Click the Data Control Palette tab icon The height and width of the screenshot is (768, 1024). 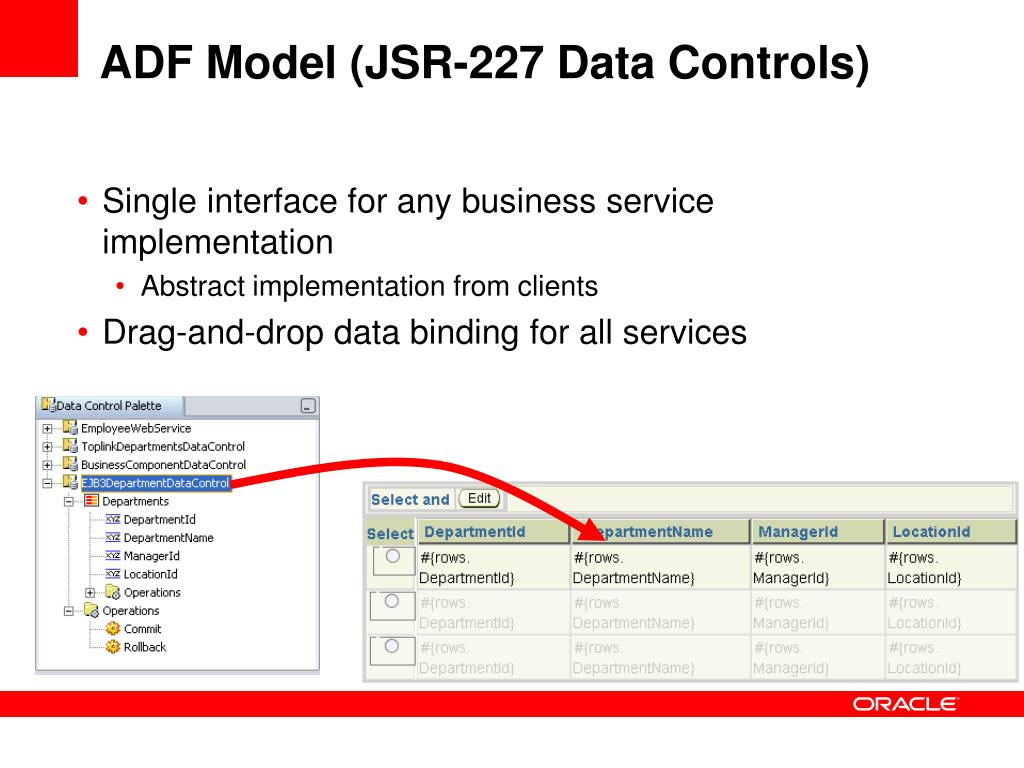pyautogui.click(x=48, y=405)
